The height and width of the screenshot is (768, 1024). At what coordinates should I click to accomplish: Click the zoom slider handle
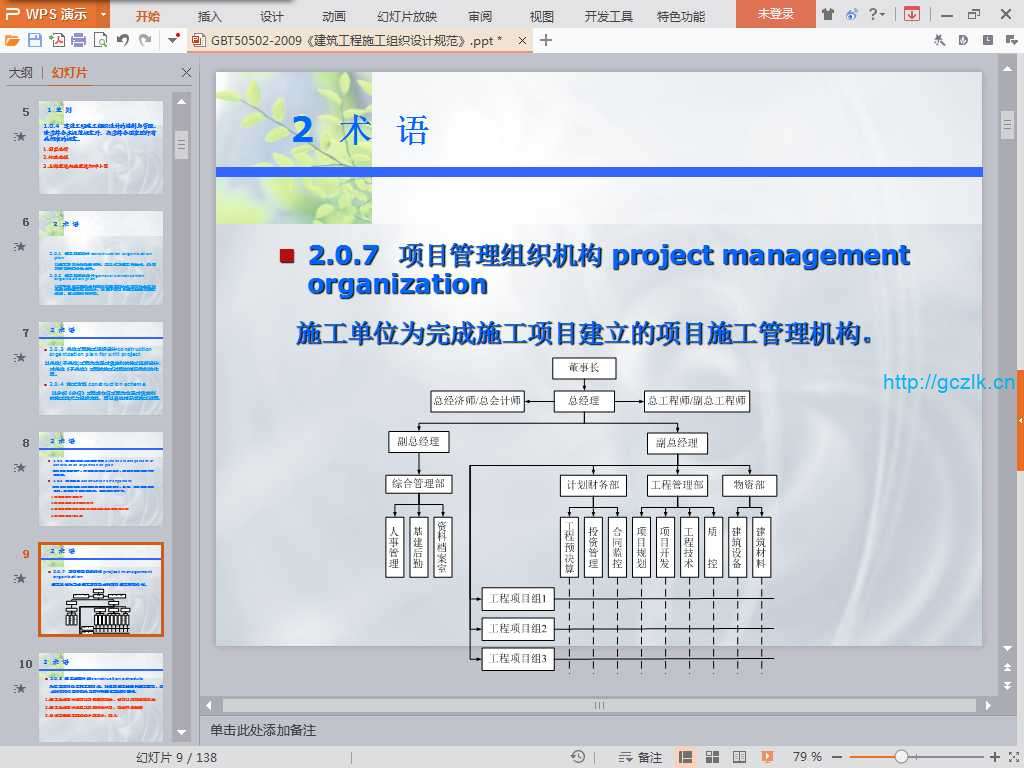pyautogui.click(x=901, y=757)
